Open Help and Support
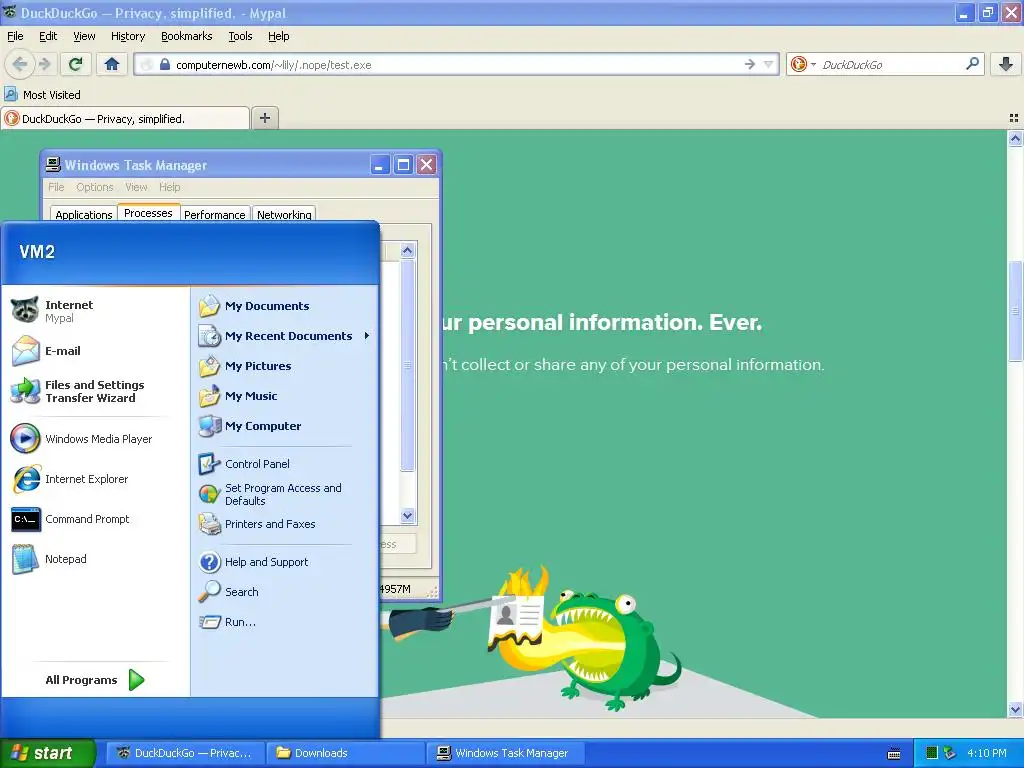This screenshot has width=1024, height=768. coord(285,562)
